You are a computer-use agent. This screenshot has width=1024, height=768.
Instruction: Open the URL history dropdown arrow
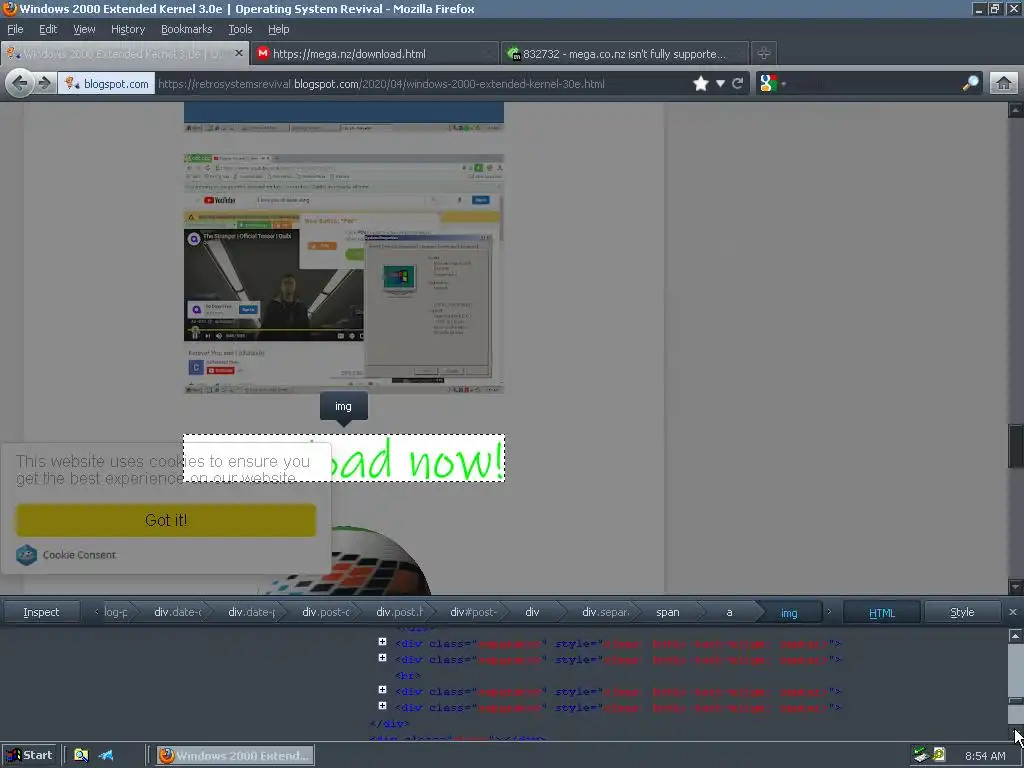point(720,84)
